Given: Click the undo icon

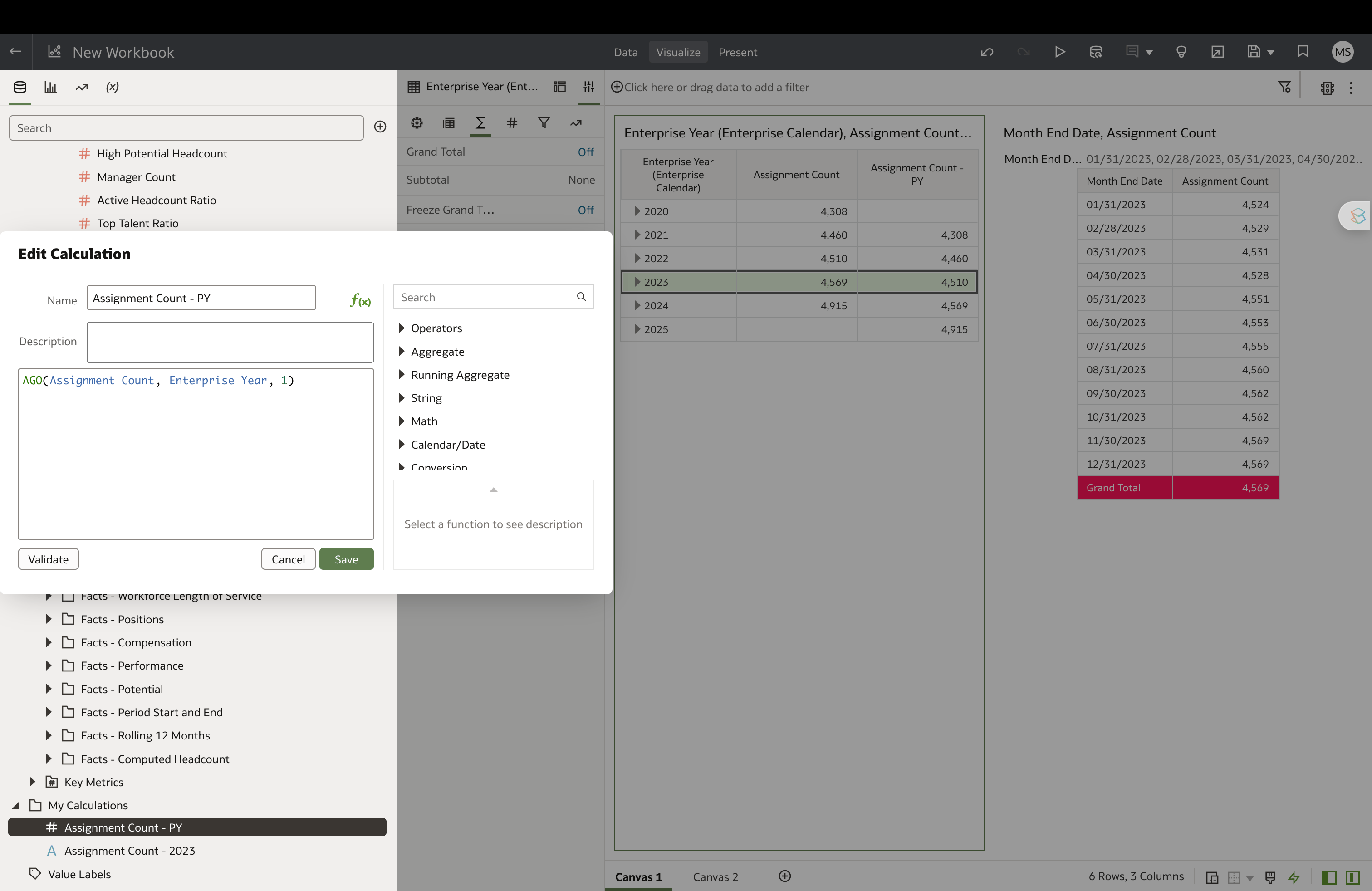Looking at the screenshot, I should tap(986, 52).
